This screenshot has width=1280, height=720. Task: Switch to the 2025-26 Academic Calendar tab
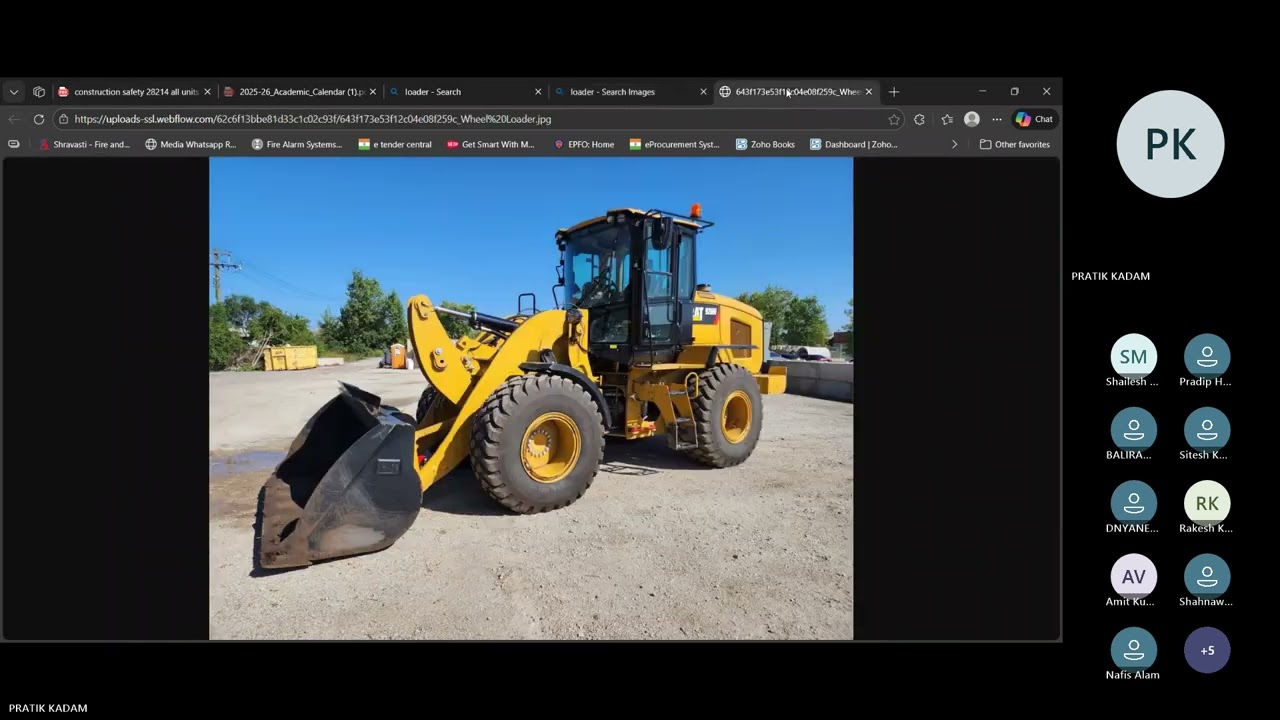click(300, 92)
